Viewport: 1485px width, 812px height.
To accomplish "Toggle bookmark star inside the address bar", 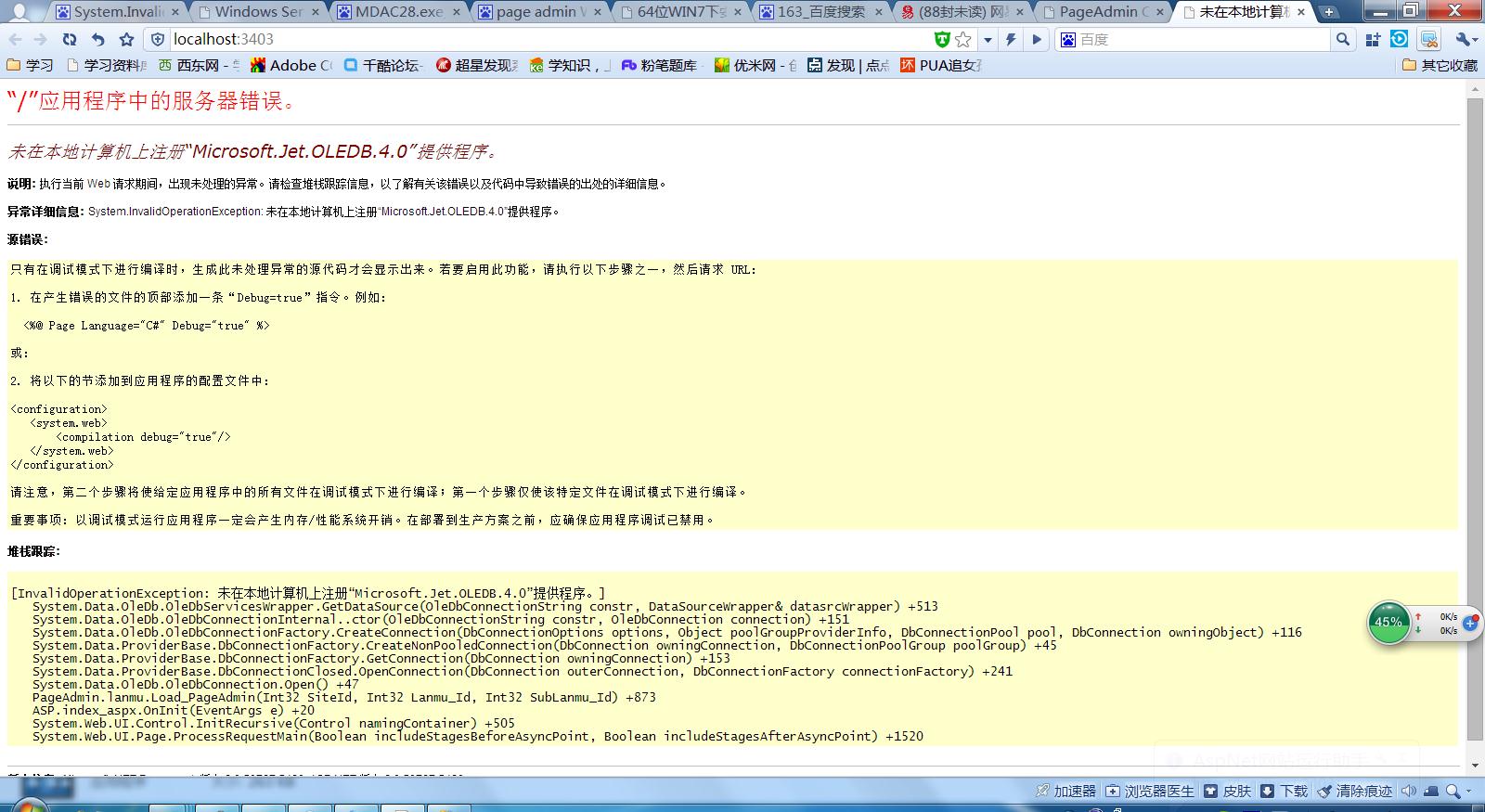I will pos(963,39).
